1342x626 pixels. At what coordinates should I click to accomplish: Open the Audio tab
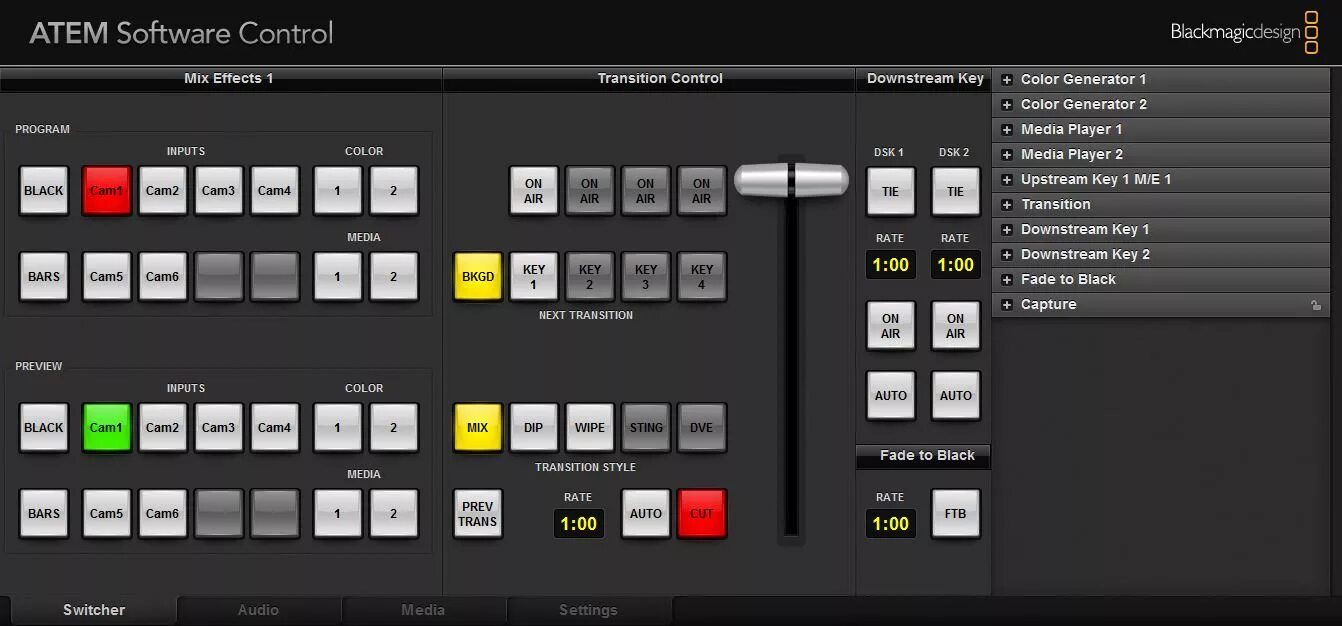(x=259, y=610)
